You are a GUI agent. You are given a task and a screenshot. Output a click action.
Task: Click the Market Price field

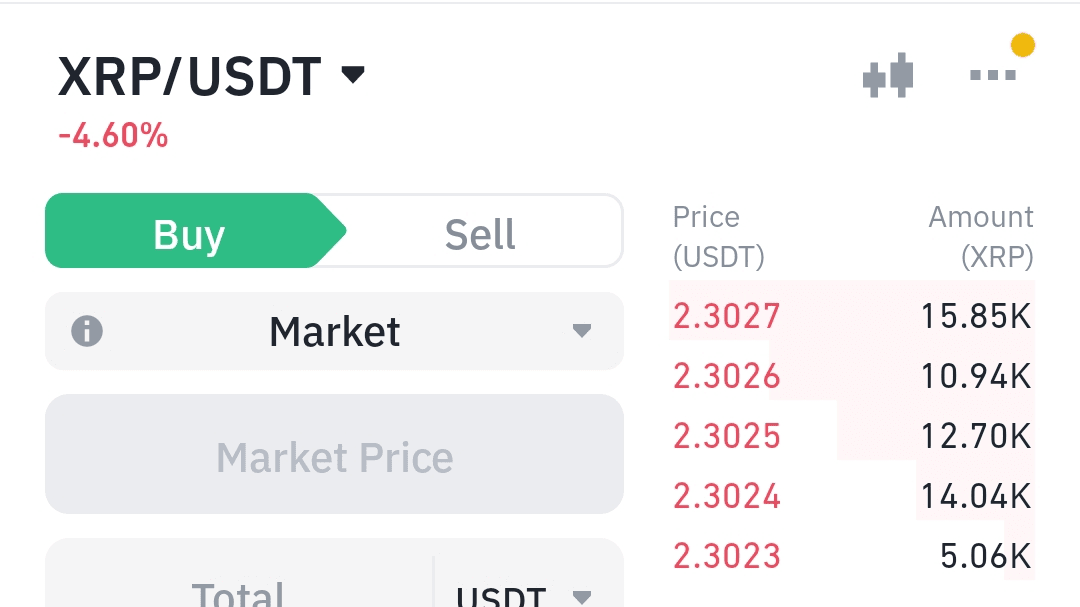tap(334, 457)
